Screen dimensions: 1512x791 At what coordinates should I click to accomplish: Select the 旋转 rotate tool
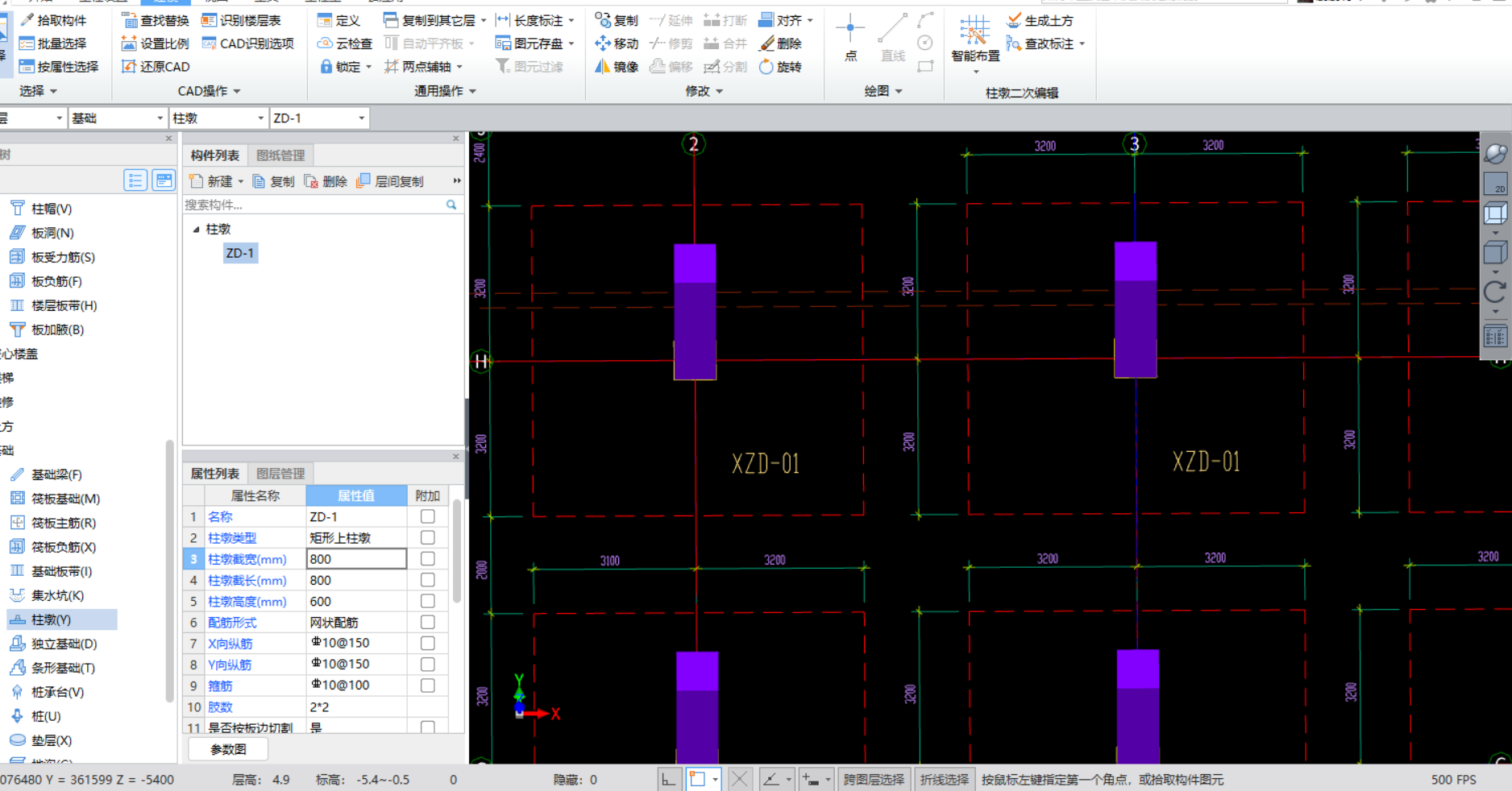[x=780, y=67]
